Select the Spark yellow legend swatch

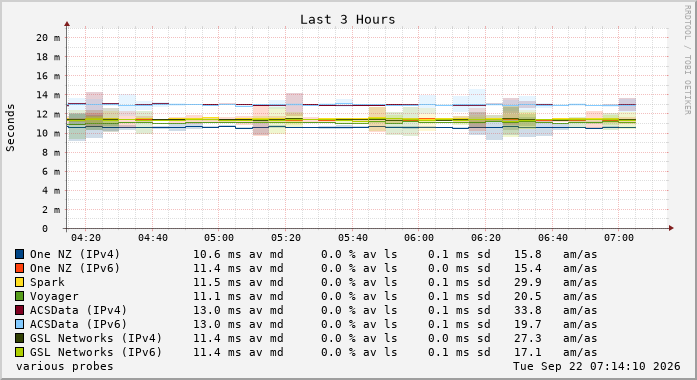20,282
